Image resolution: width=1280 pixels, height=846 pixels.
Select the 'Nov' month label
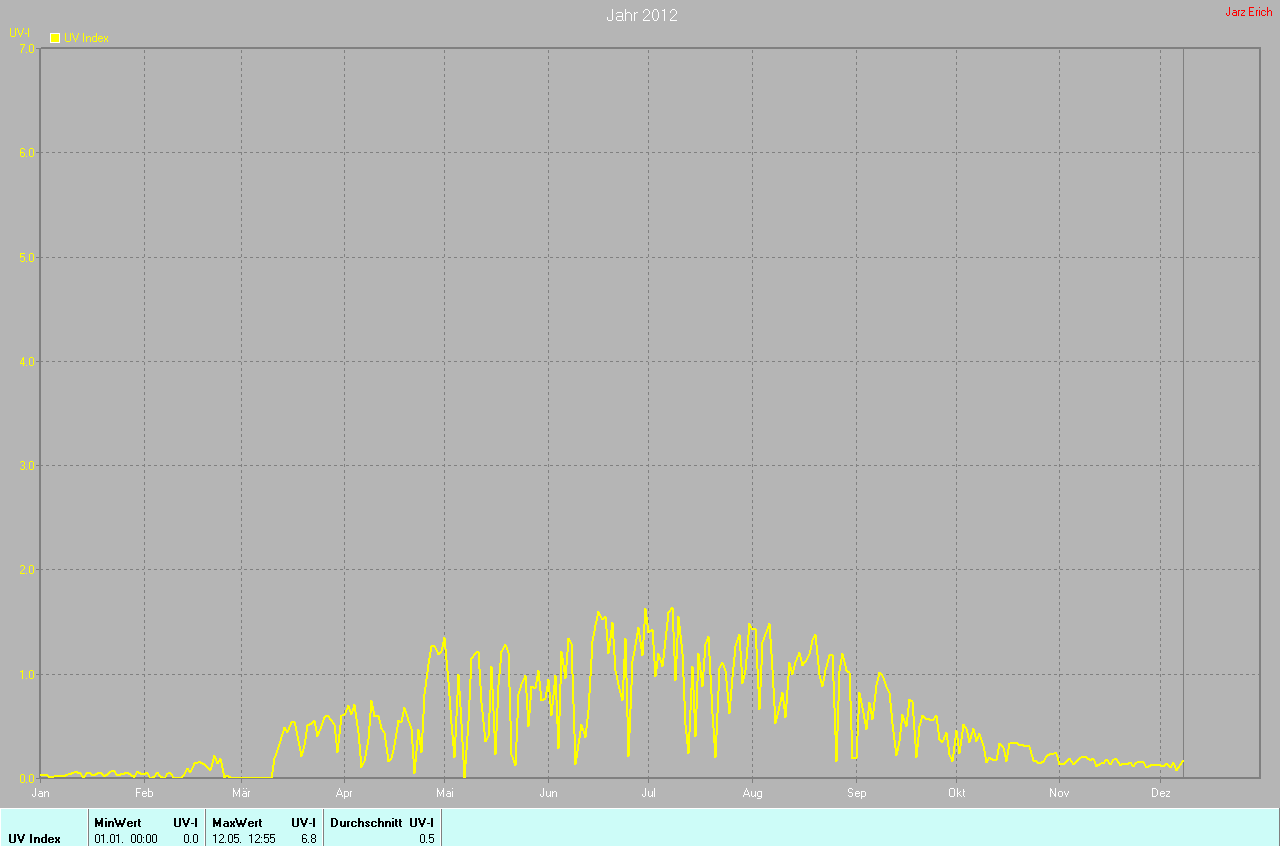pos(1059,793)
